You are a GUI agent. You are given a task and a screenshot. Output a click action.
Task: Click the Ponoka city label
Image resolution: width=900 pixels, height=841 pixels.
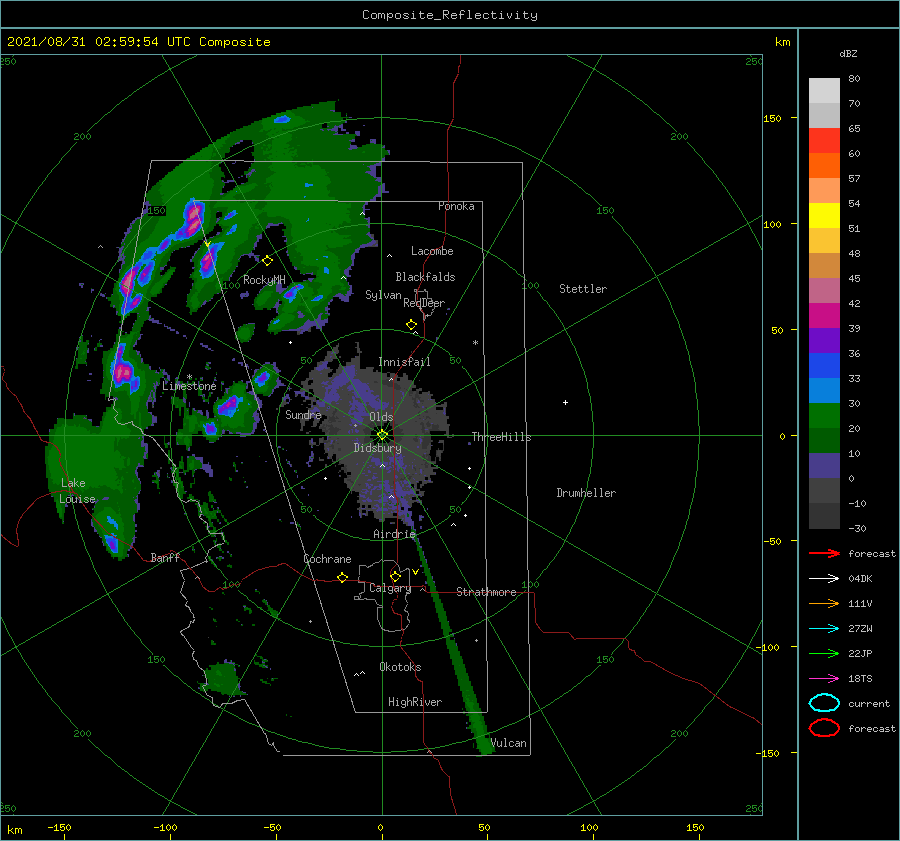[456, 206]
